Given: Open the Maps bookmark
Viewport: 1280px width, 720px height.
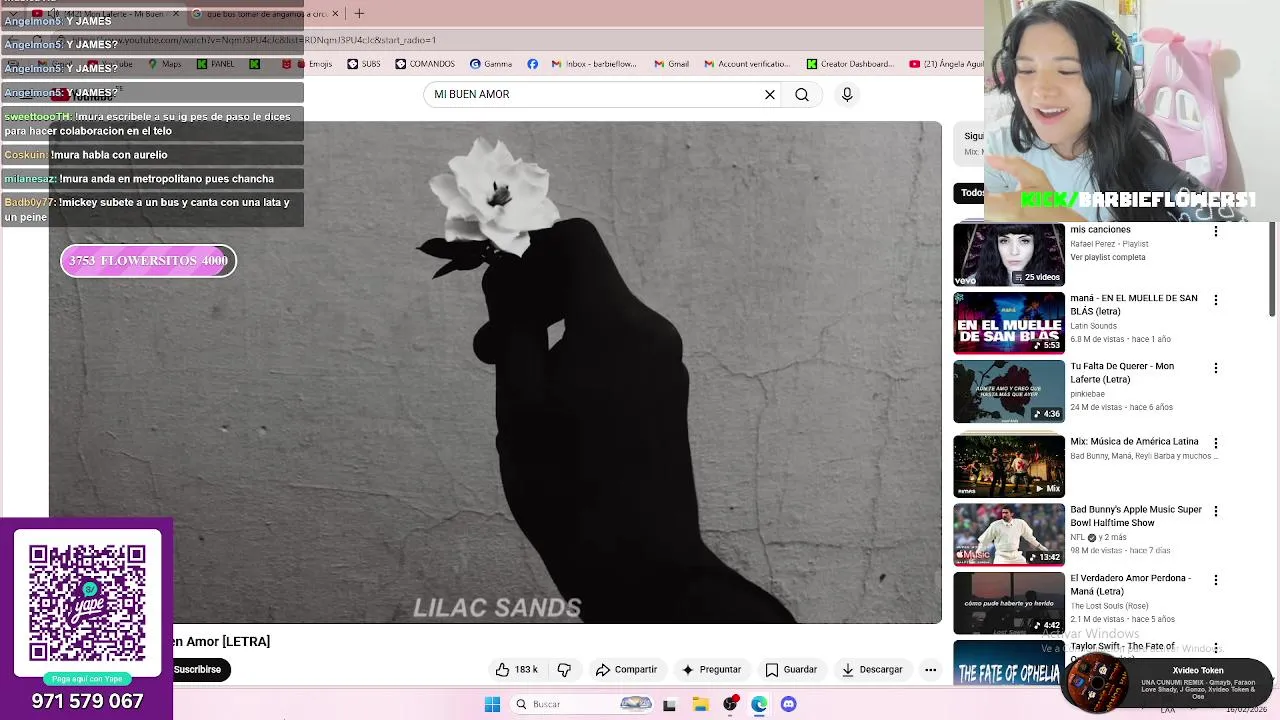Looking at the screenshot, I should click(165, 64).
